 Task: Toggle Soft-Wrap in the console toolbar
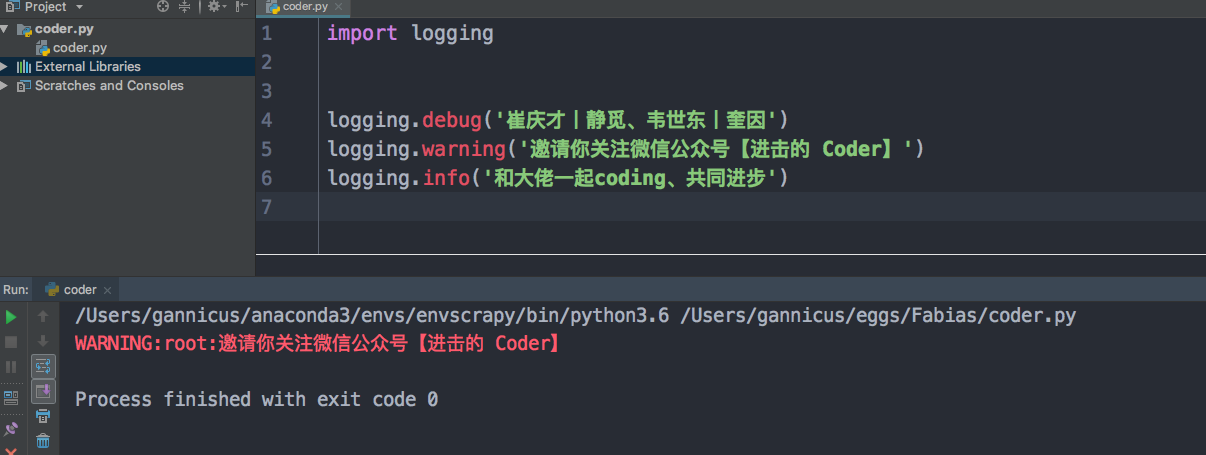click(x=43, y=366)
